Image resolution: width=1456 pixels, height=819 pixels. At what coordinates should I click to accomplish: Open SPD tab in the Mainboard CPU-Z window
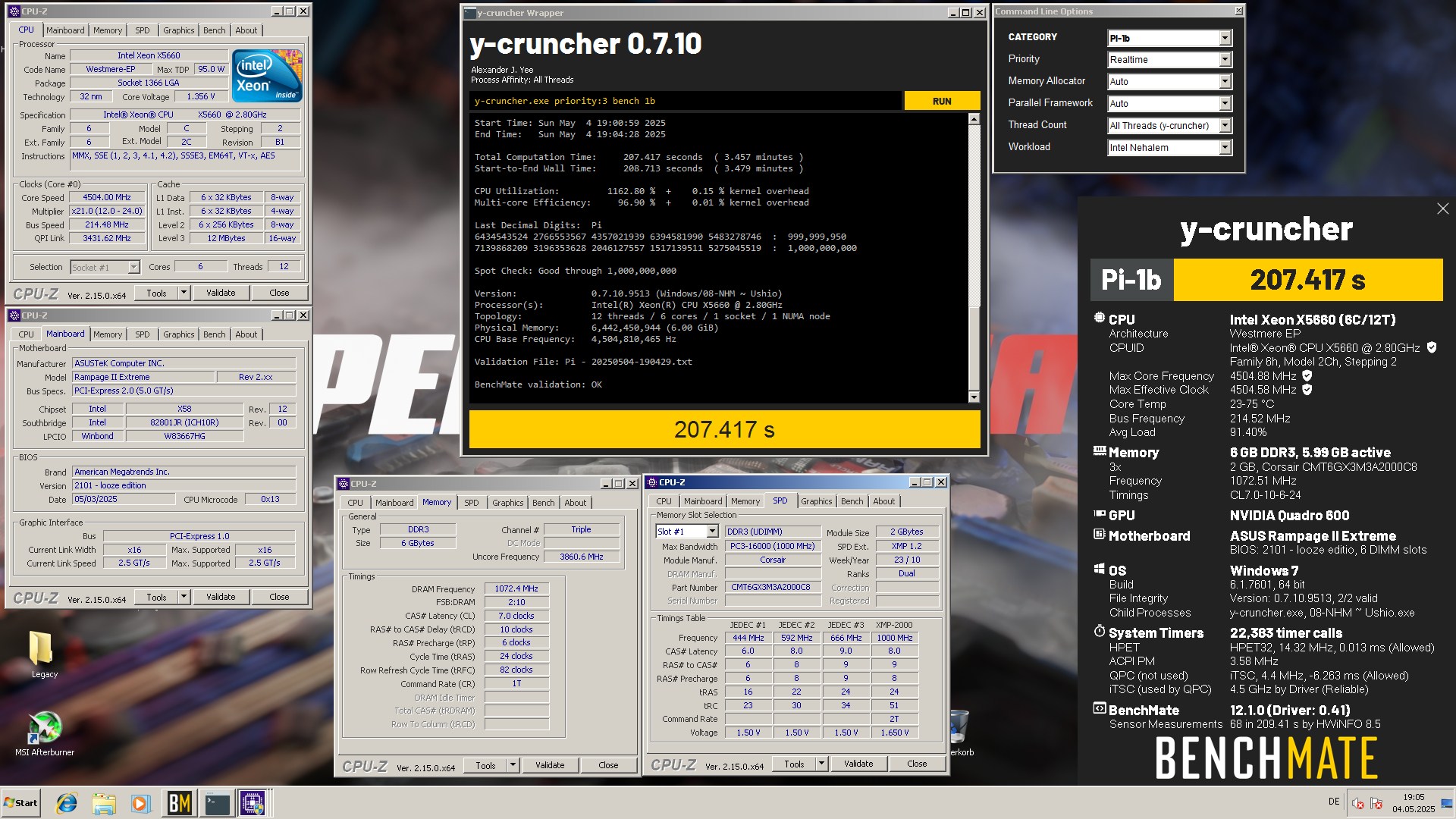(142, 334)
